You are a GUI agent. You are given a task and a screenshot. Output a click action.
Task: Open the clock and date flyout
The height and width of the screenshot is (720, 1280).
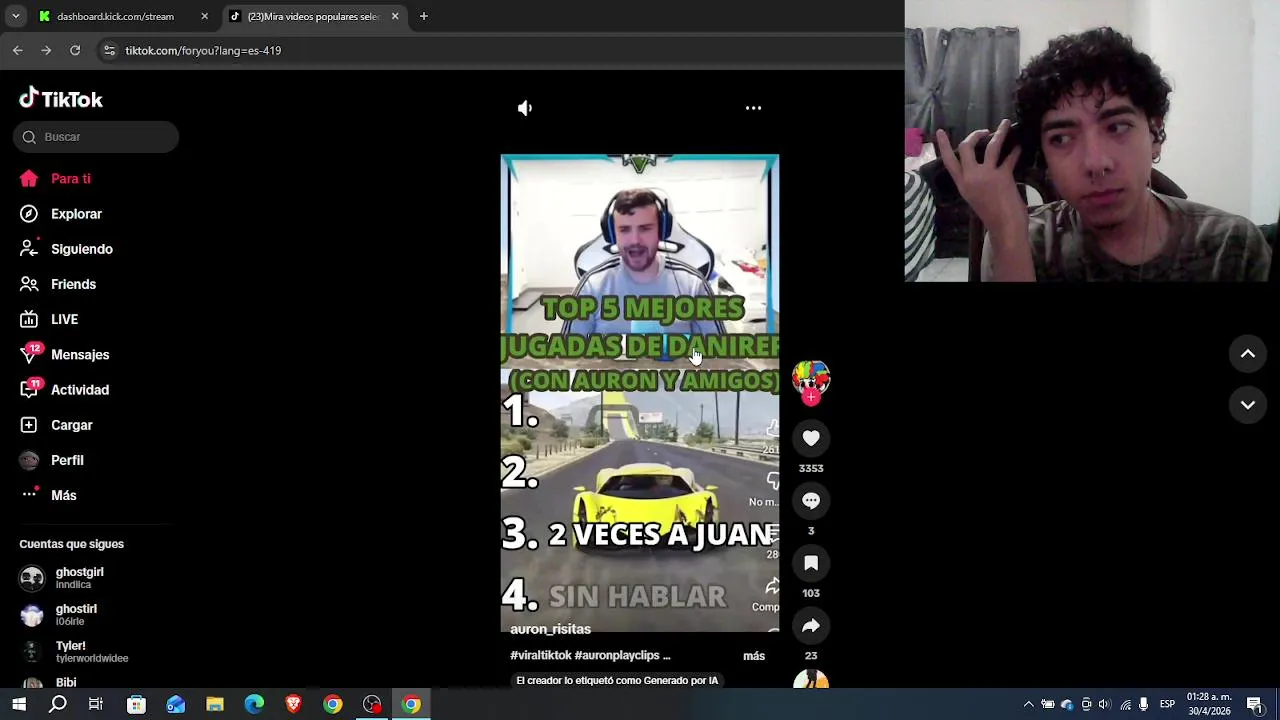point(1209,704)
